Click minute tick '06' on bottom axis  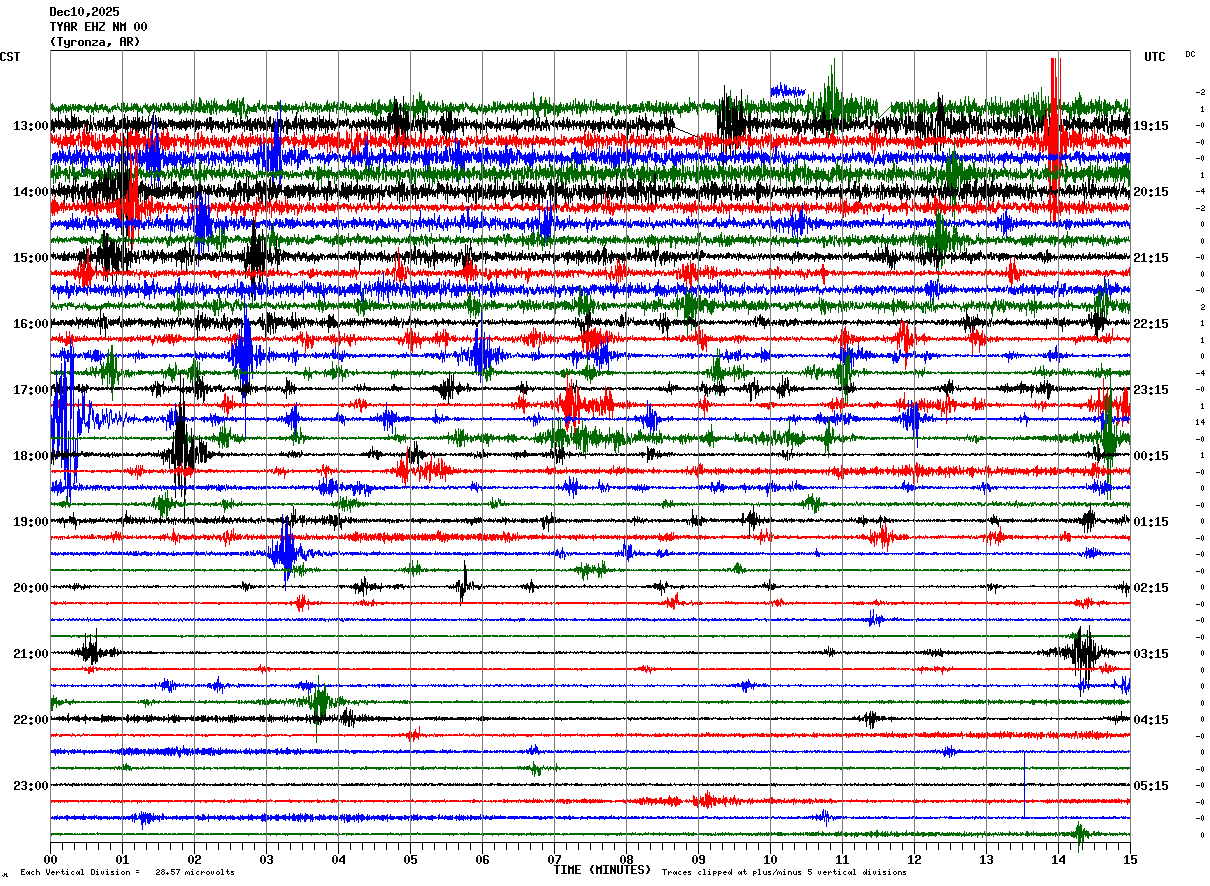482,859
